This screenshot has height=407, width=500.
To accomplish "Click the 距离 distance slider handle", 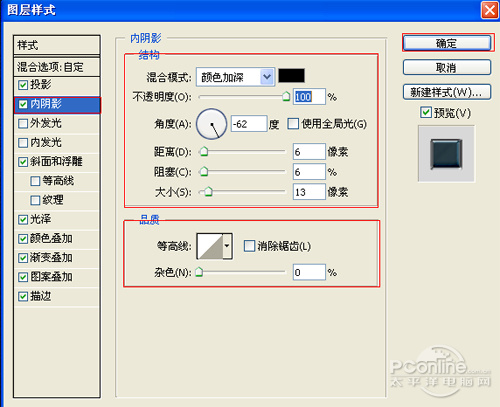I will point(204,152).
